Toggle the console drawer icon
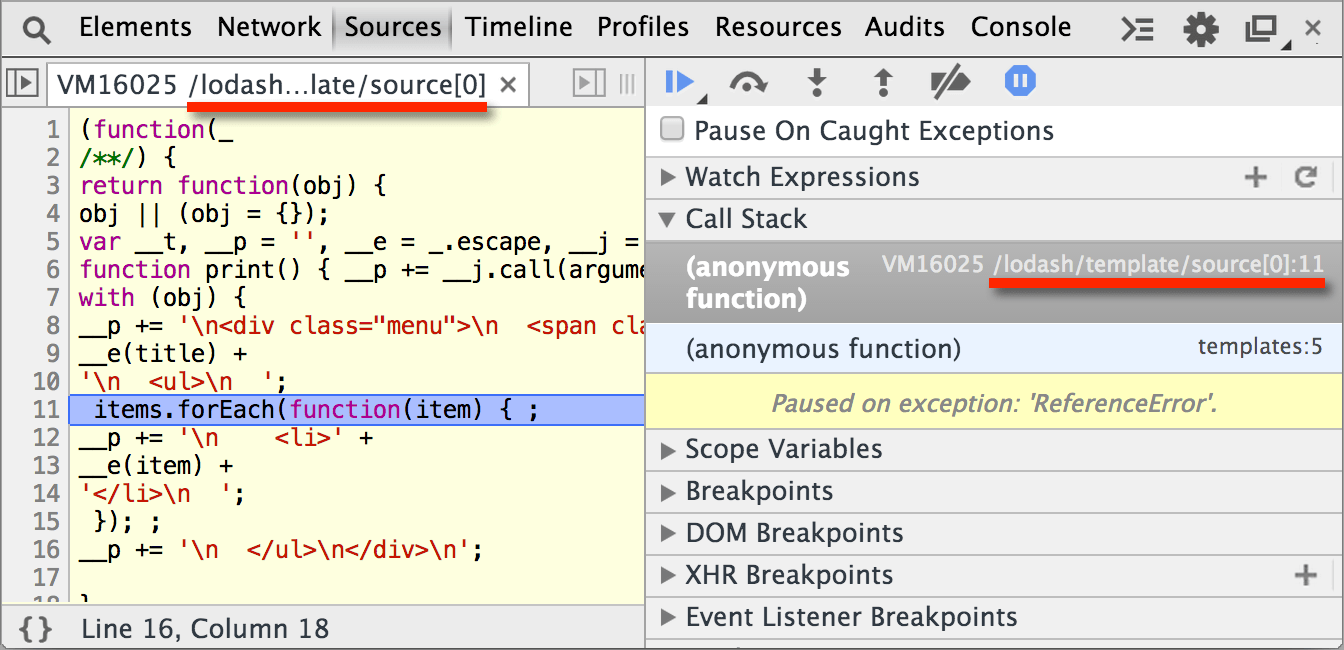The width and height of the screenshot is (1344, 650). [x=1138, y=29]
